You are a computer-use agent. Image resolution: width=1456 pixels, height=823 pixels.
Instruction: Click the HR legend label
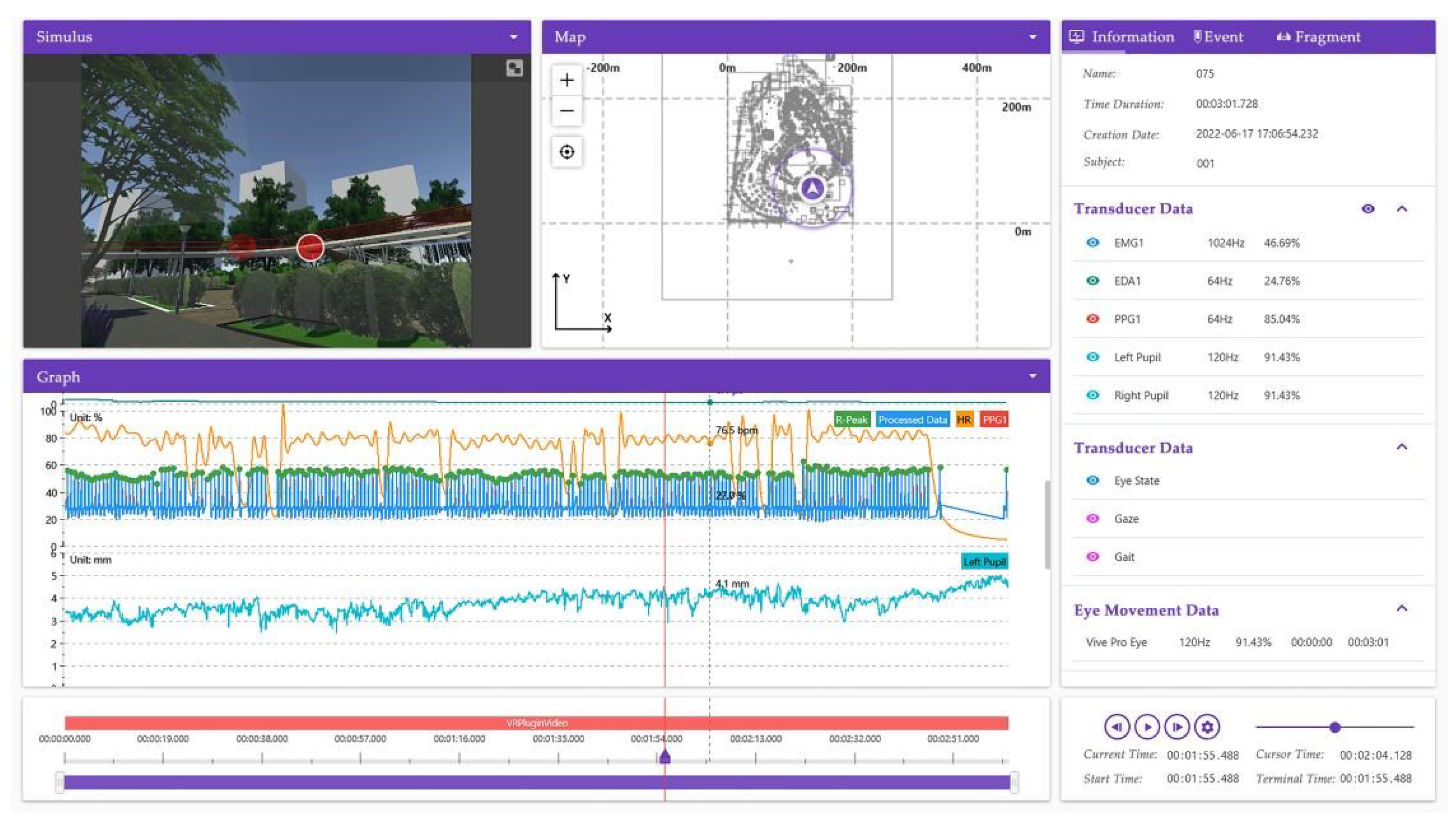coord(964,420)
